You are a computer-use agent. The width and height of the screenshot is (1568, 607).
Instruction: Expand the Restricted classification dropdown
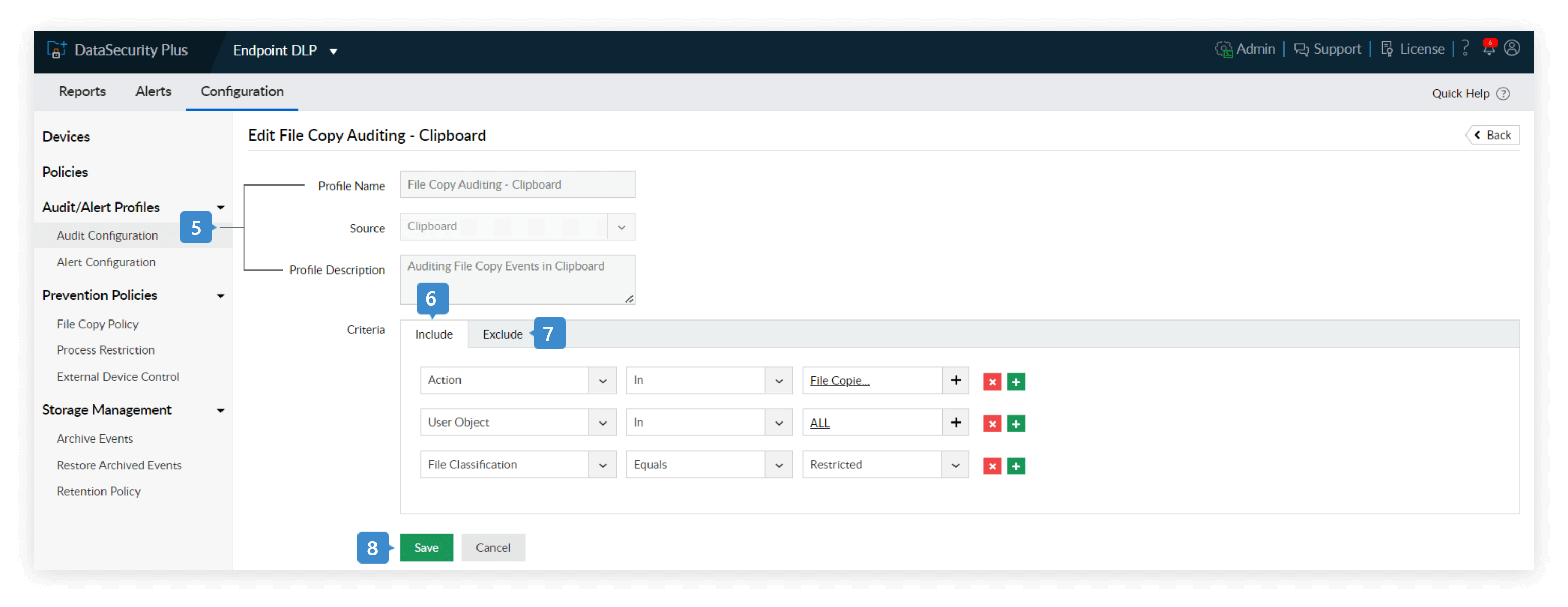tap(955, 466)
